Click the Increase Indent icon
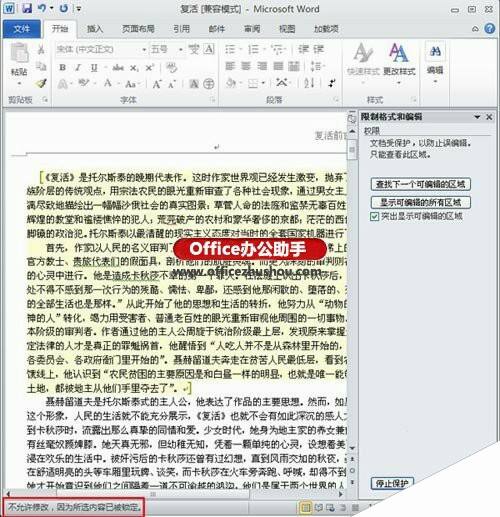This screenshot has height=517, width=500. (319, 50)
